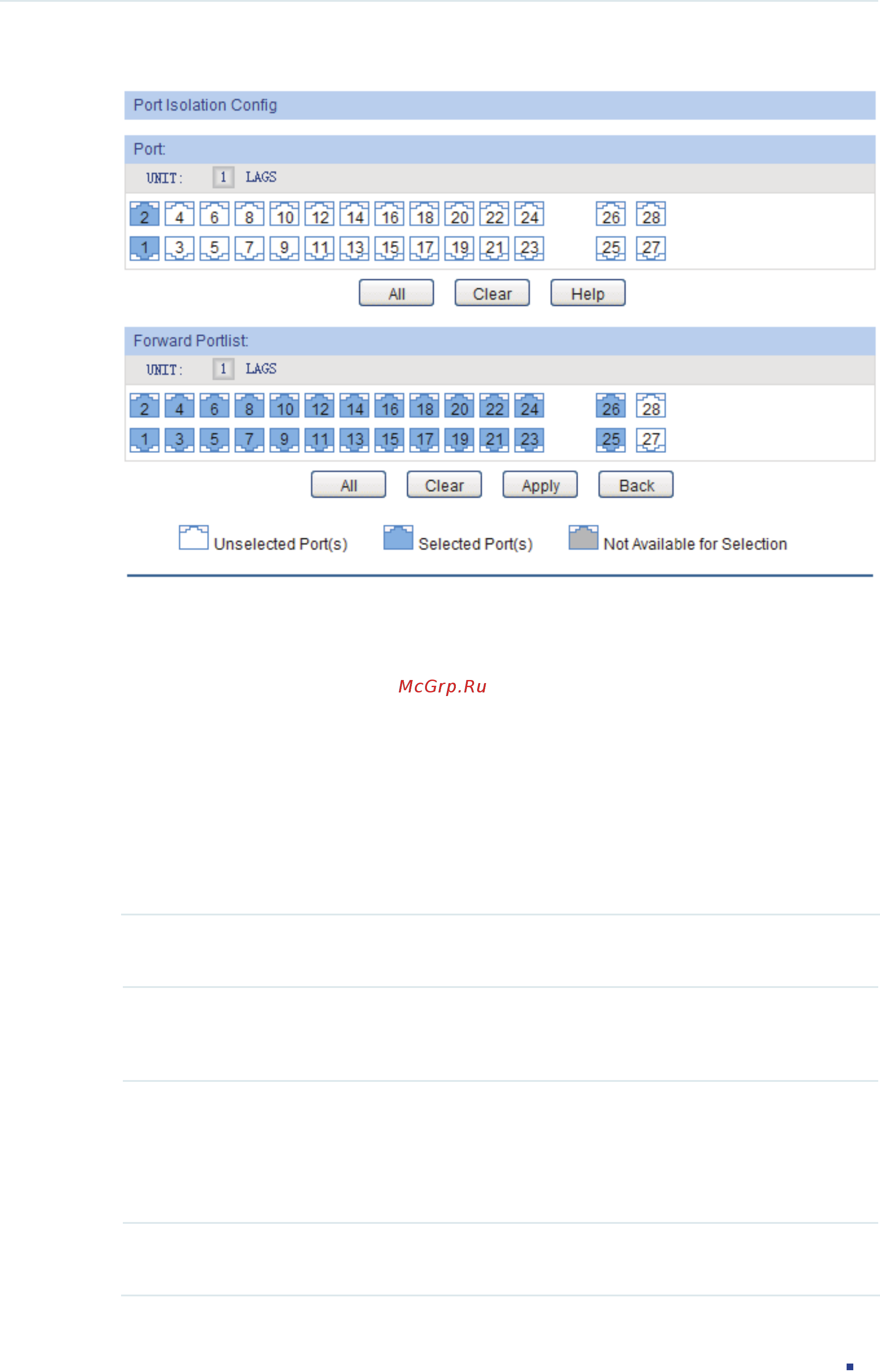The image size is (880, 1372).
Task: Deselect port 16 in Forward Portlist
Action: (389, 405)
